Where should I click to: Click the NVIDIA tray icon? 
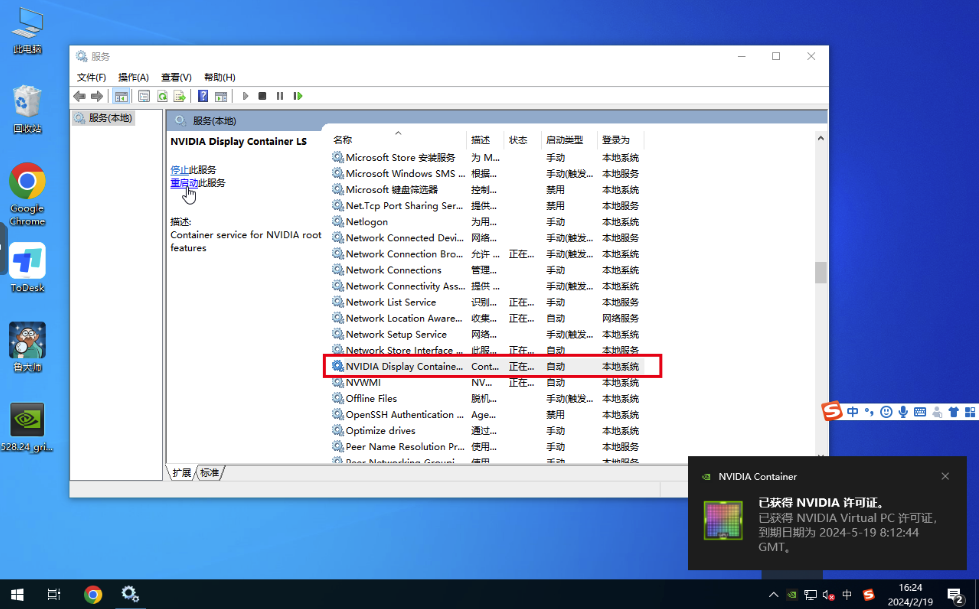(x=792, y=595)
